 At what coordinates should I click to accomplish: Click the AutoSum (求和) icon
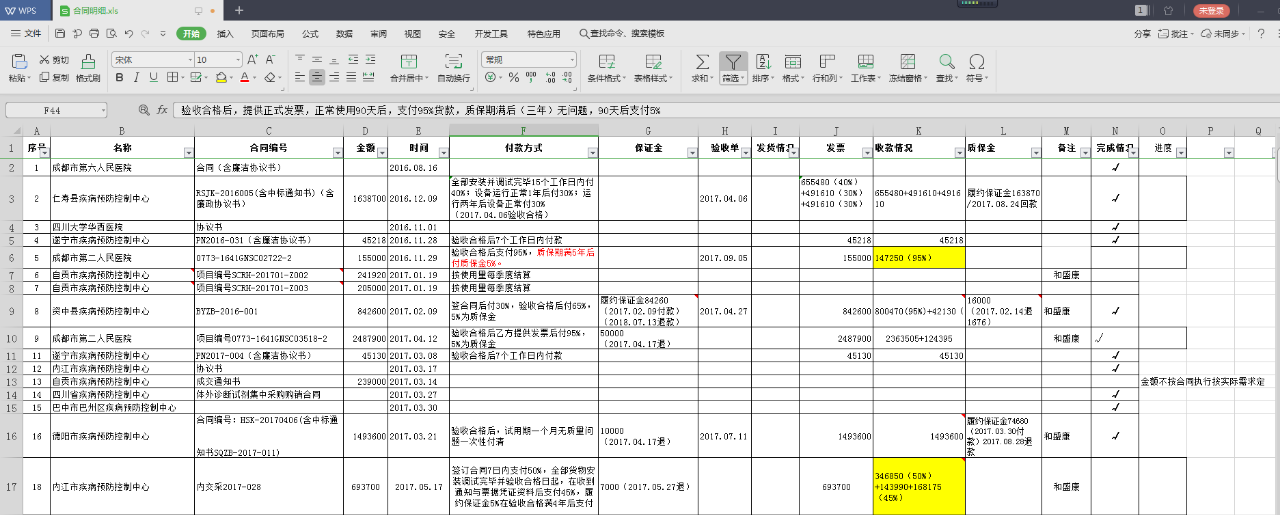click(702, 61)
